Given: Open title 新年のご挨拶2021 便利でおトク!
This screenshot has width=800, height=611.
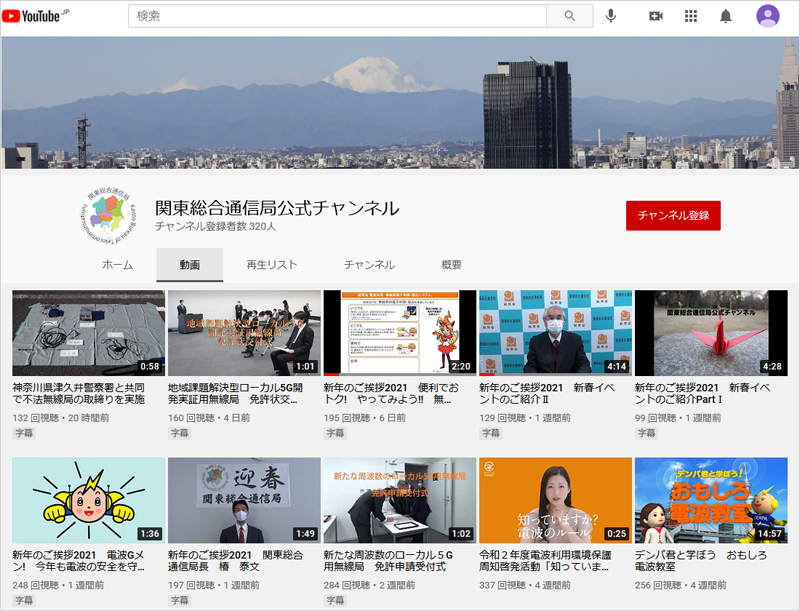Looking at the screenshot, I should click(391, 393).
